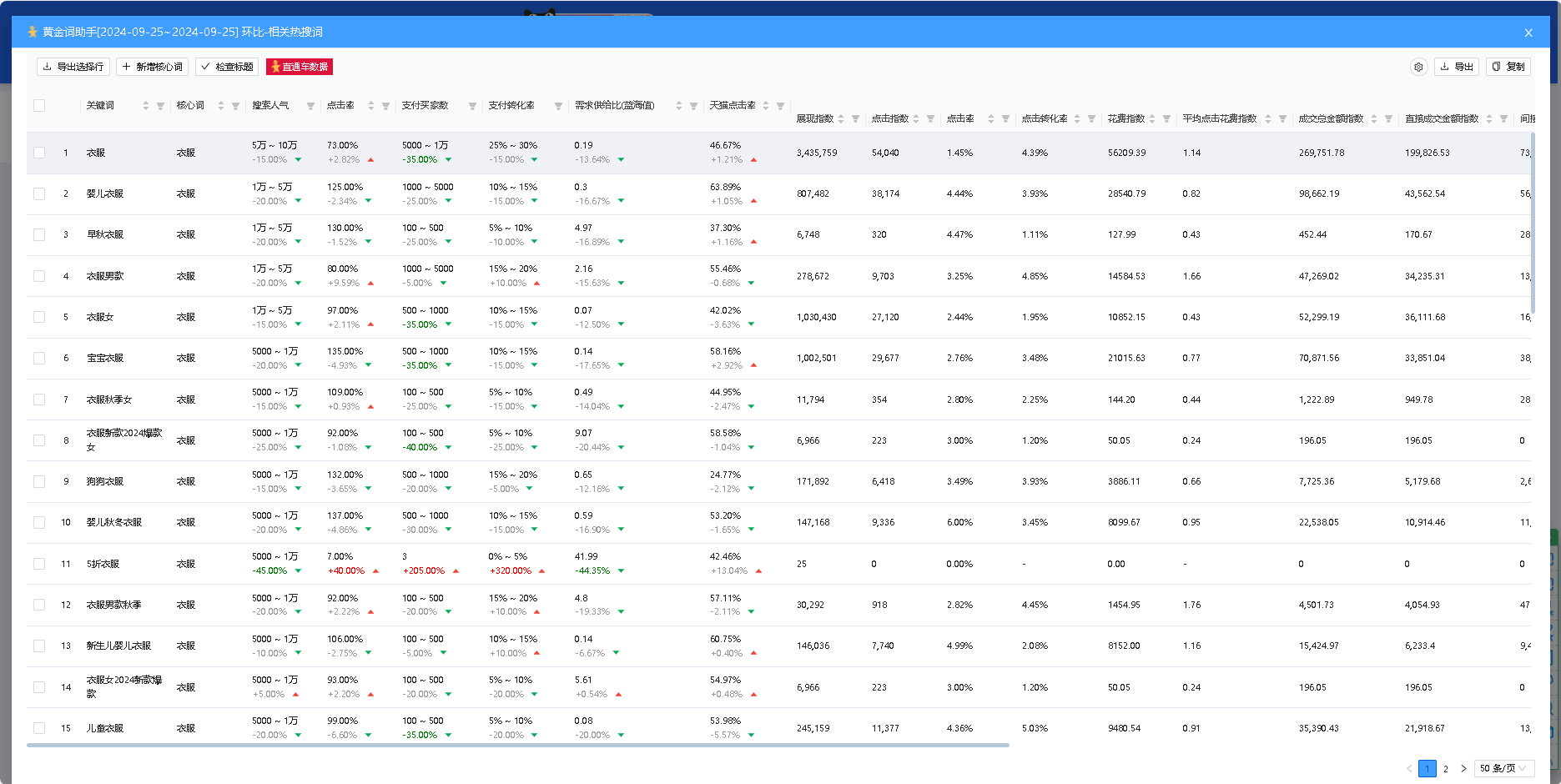Sort by 展现指数 column

[x=841, y=119]
